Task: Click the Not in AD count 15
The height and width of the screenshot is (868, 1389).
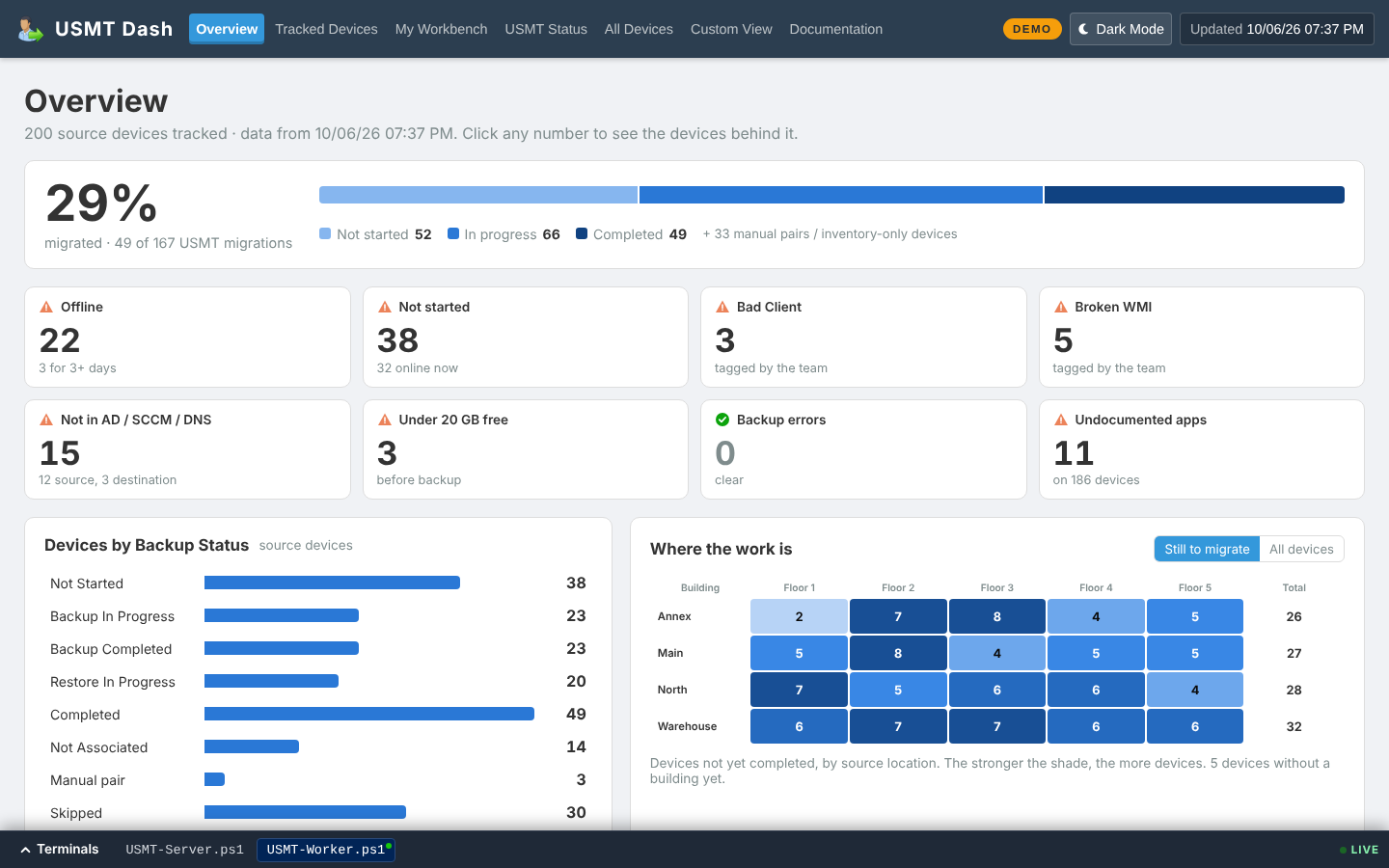Action: click(x=60, y=453)
